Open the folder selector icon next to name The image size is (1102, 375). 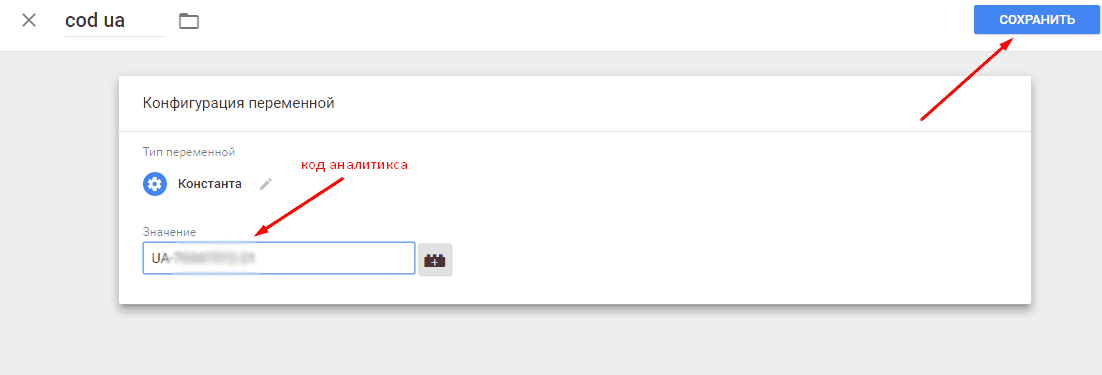tap(189, 21)
